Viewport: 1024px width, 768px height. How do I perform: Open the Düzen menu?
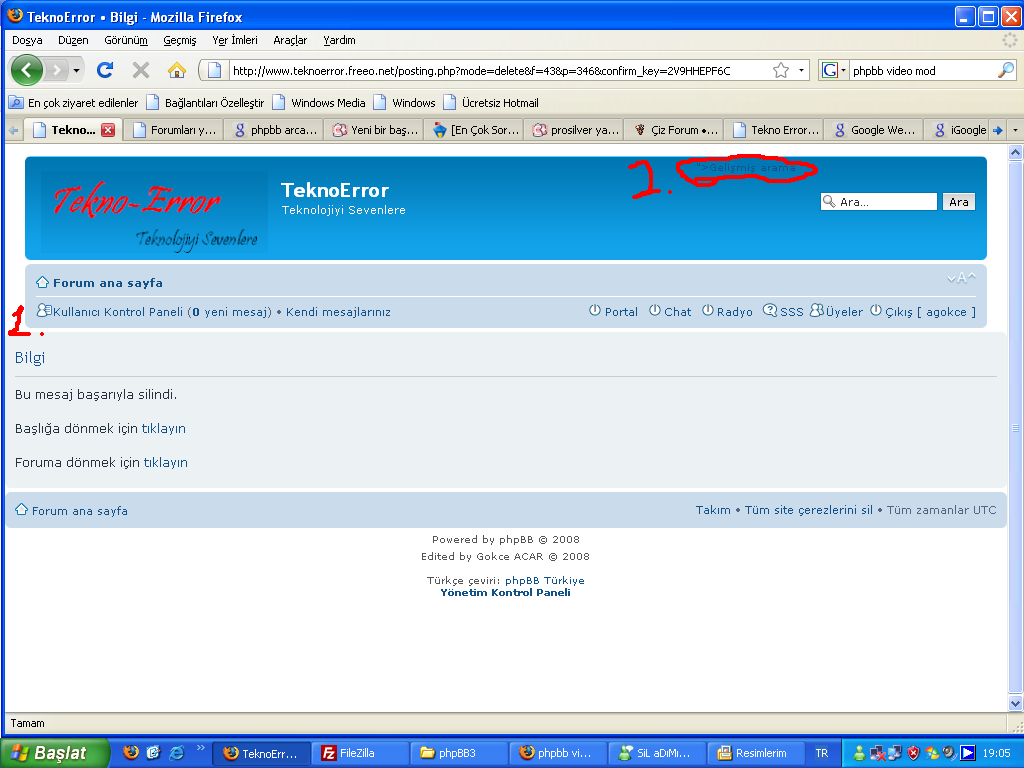coord(73,40)
